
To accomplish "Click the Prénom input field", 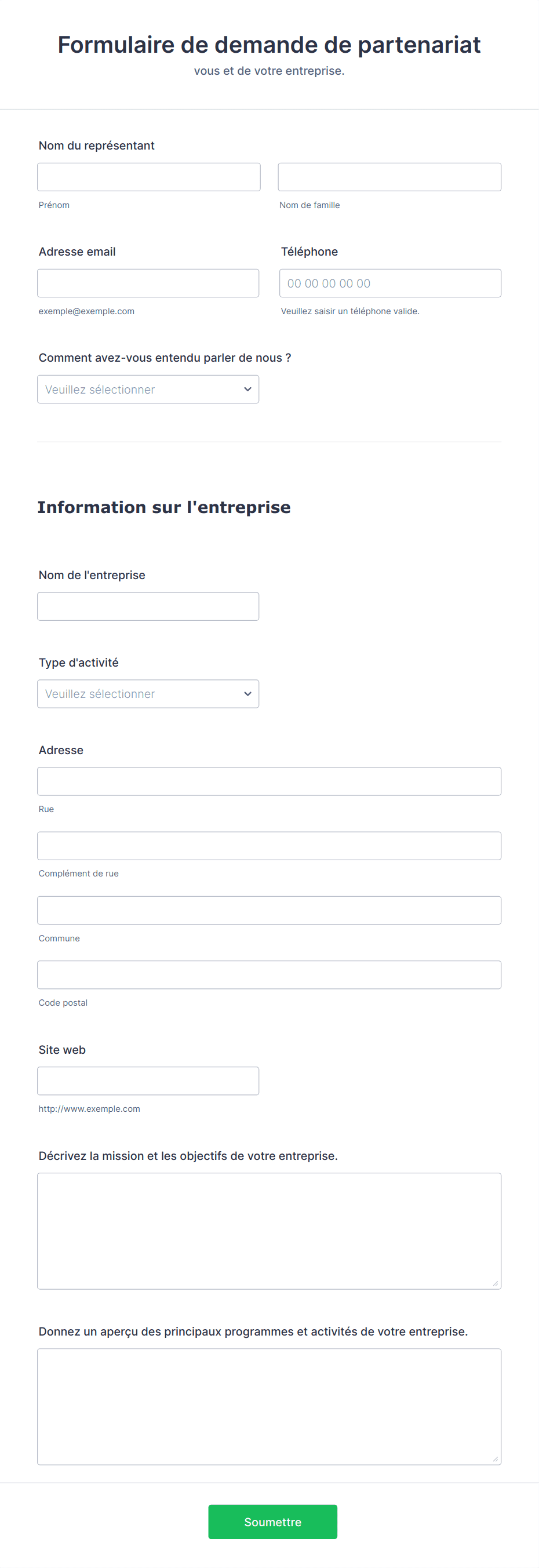I will coord(148,177).
